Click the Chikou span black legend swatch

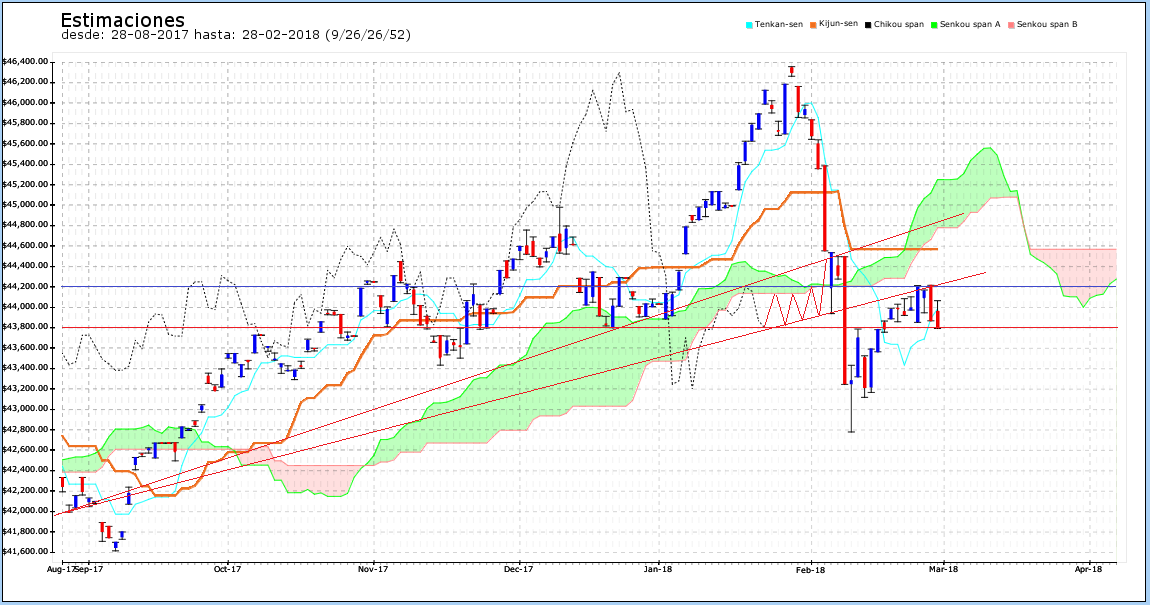[868, 25]
